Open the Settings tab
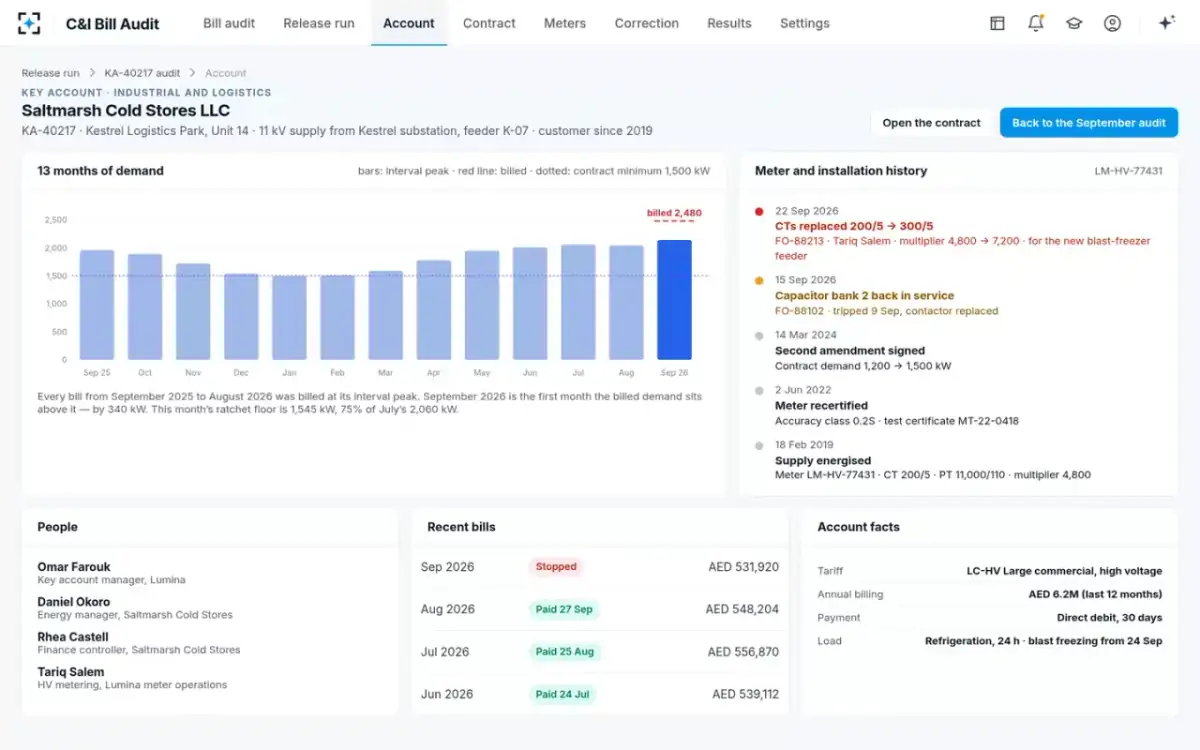Image resolution: width=1200 pixels, height=750 pixels. pyautogui.click(x=805, y=23)
